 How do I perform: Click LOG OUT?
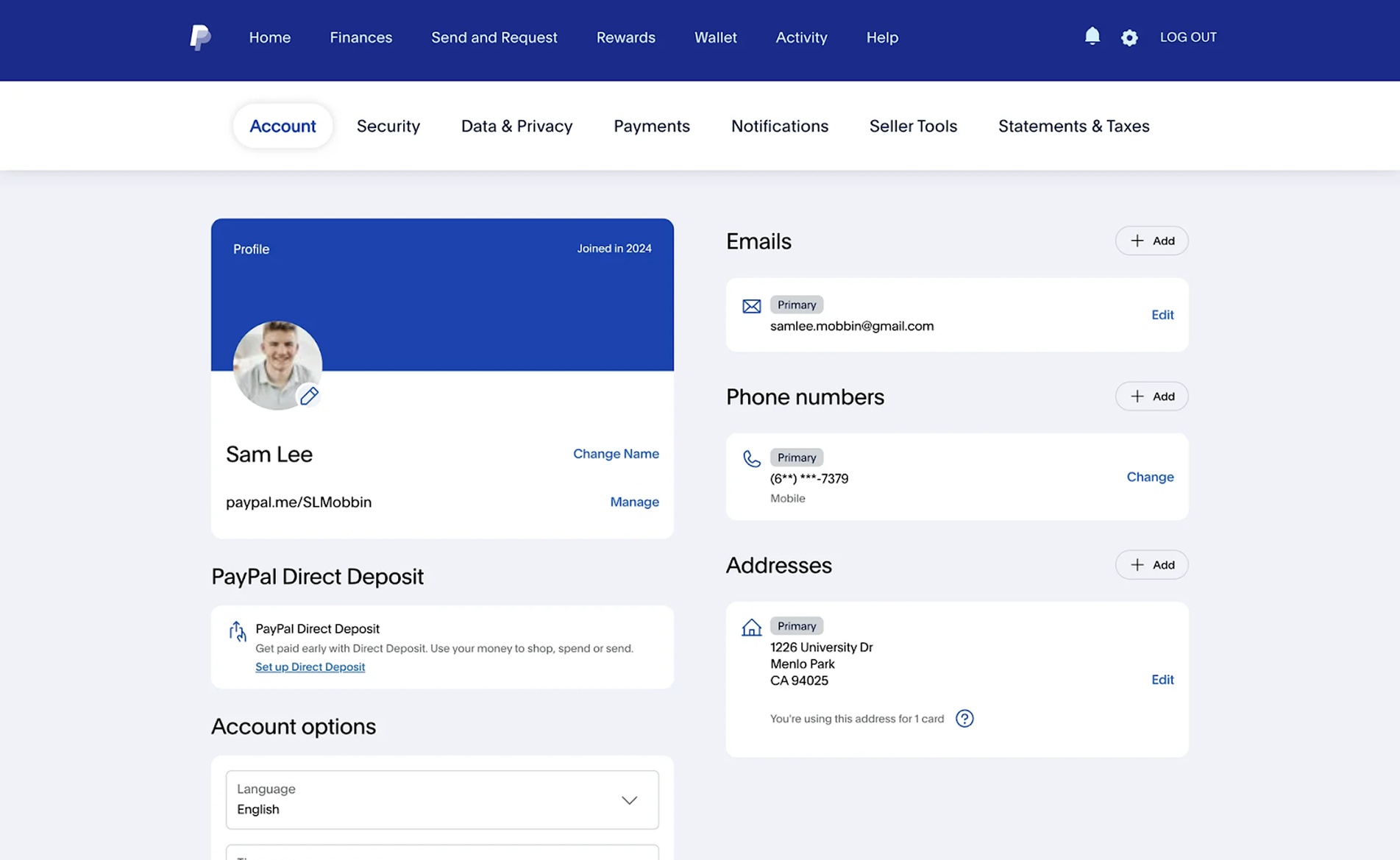(x=1187, y=38)
